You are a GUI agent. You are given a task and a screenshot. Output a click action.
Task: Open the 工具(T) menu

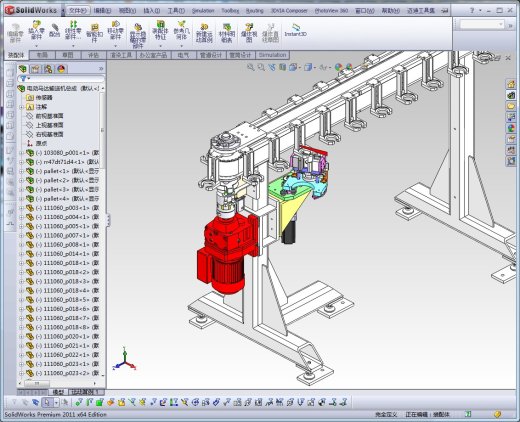[176, 11]
